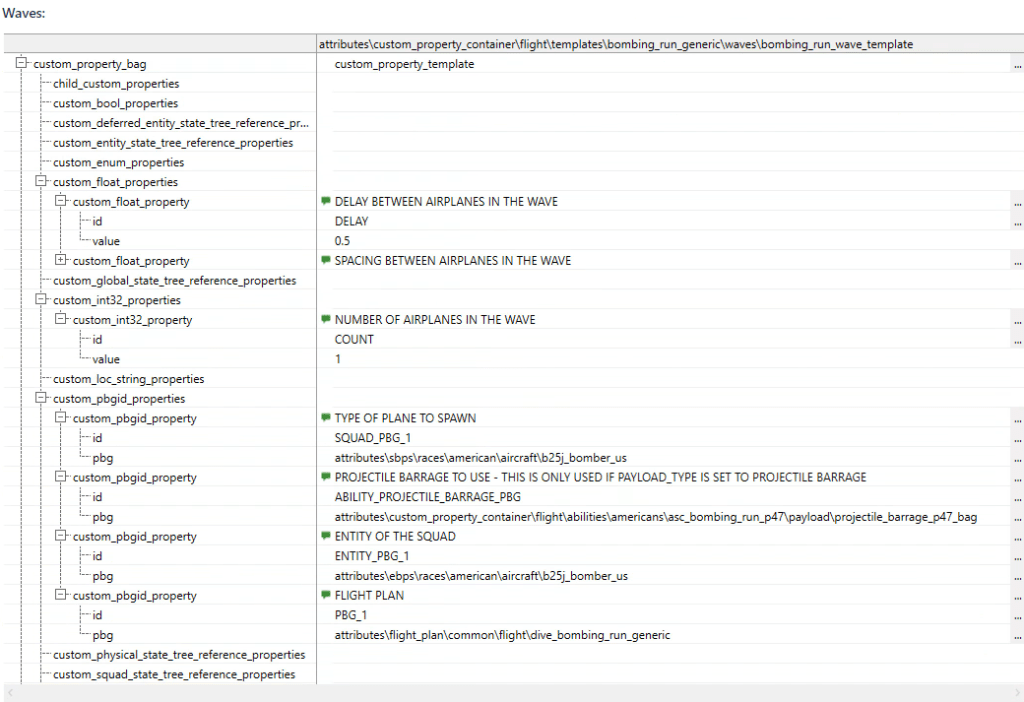Click green icon by SPACING BETWEEN AIRPLANES

click(325, 261)
